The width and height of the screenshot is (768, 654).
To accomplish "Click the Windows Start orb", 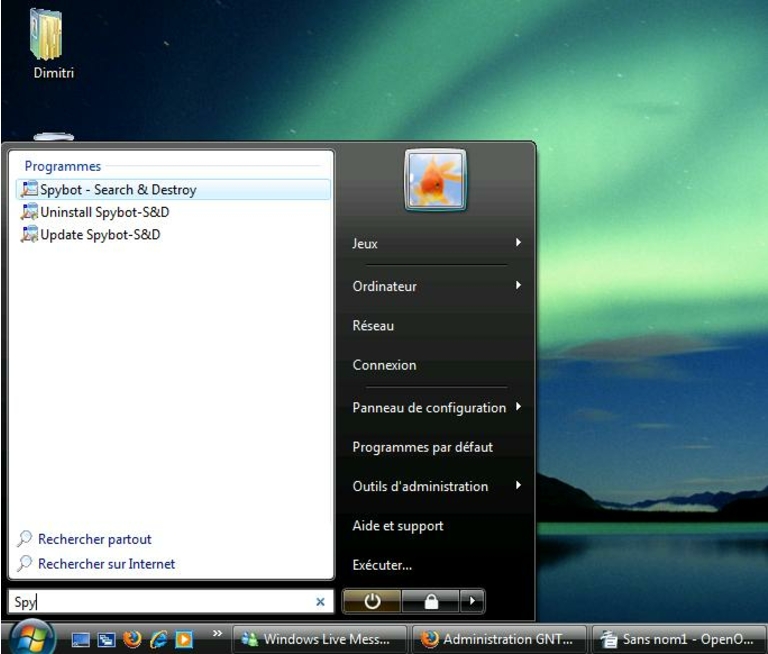I will click(32, 638).
